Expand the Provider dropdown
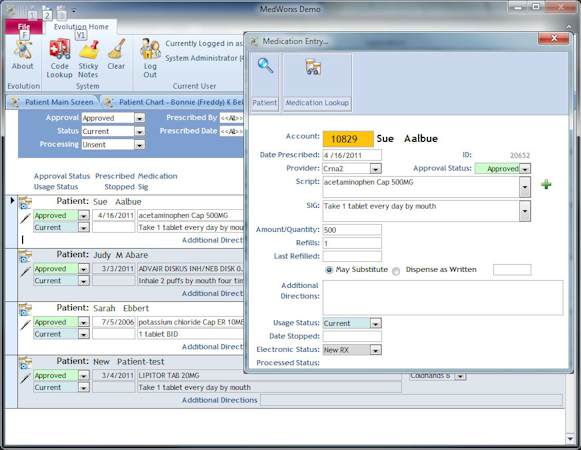Image resolution: width=581 pixels, height=450 pixels. coord(375,169)
